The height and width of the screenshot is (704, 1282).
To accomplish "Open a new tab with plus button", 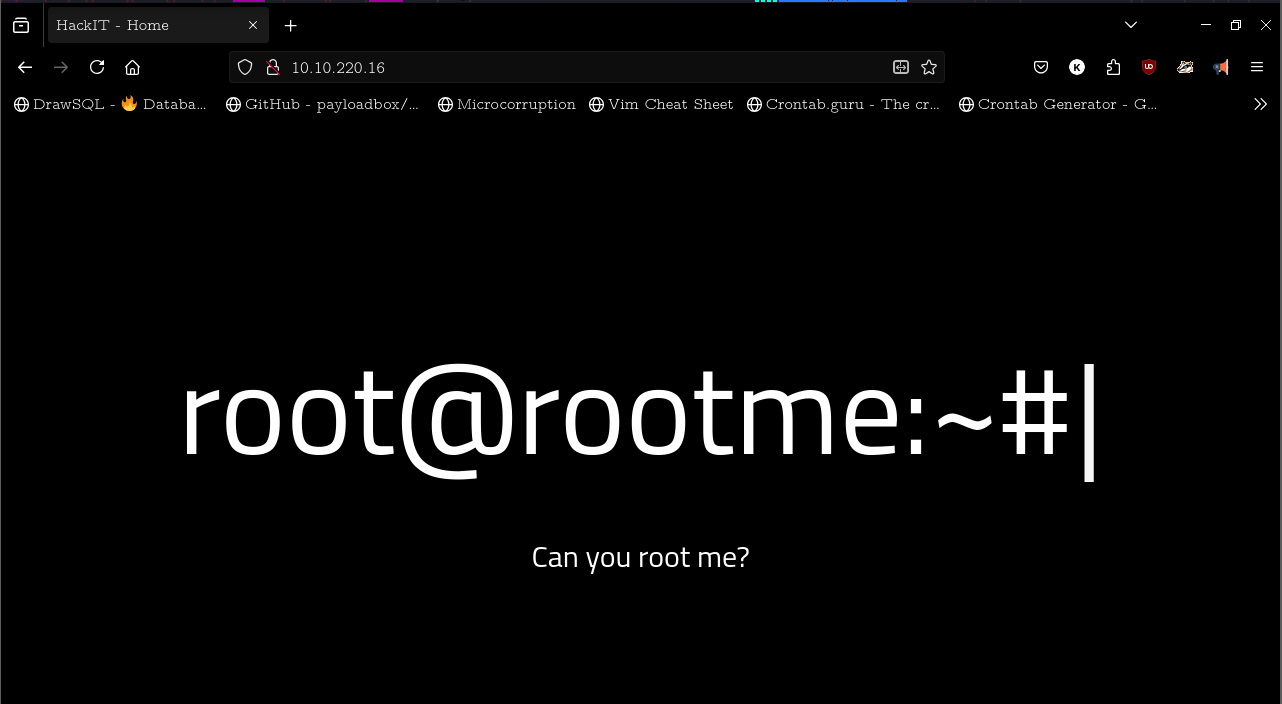I will (290, 25).
